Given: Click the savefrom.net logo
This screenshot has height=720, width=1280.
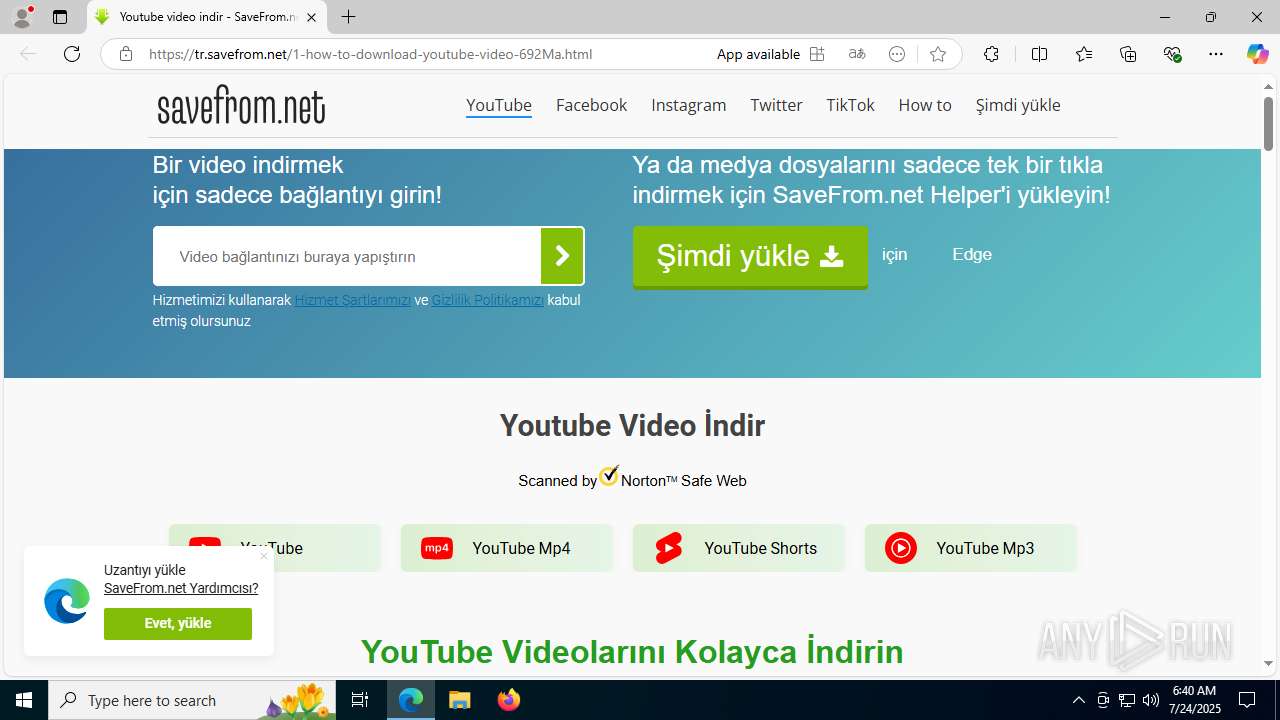Looking at the screenshot, I should [241, 105].
